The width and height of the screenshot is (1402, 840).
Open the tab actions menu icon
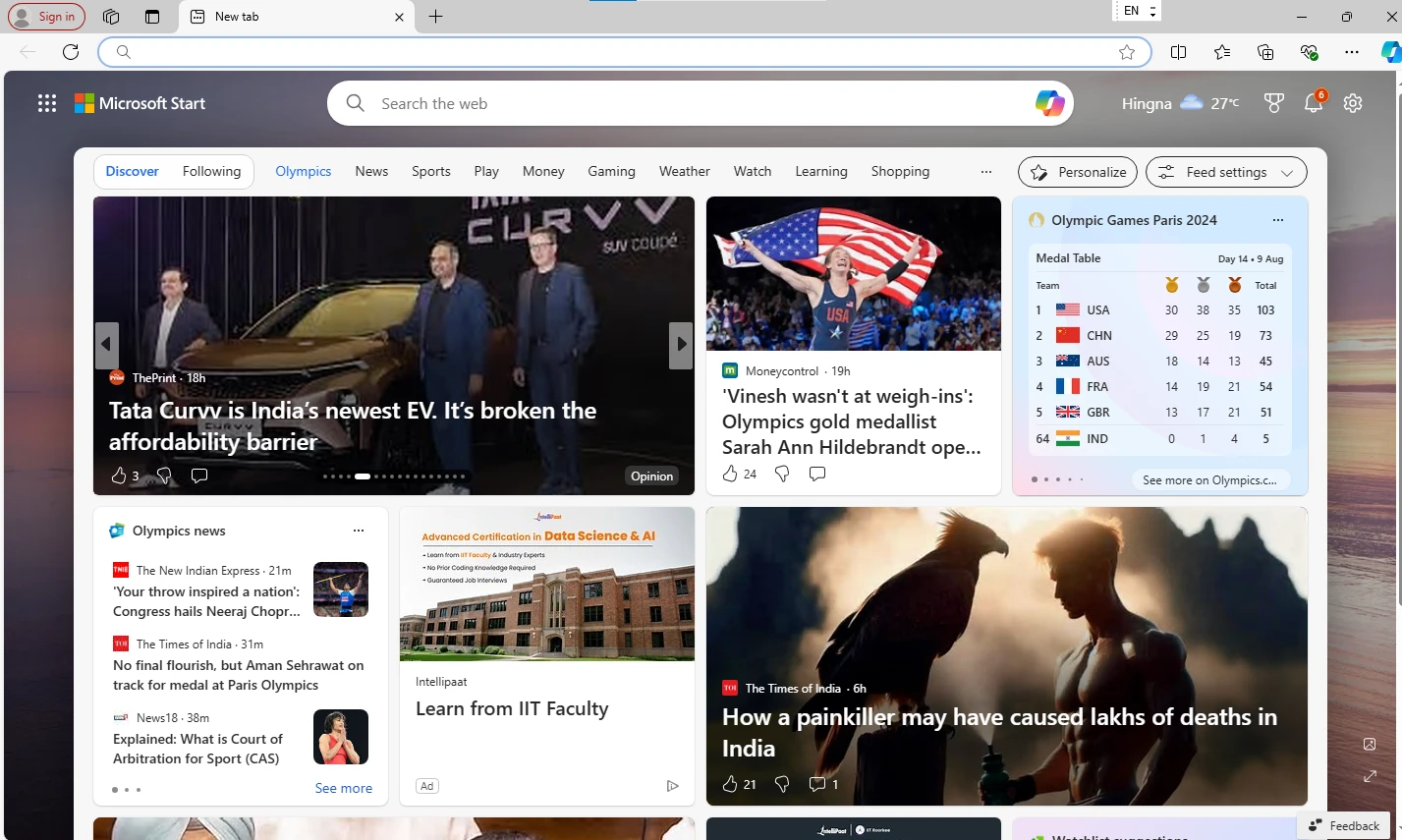pos(151,17)
